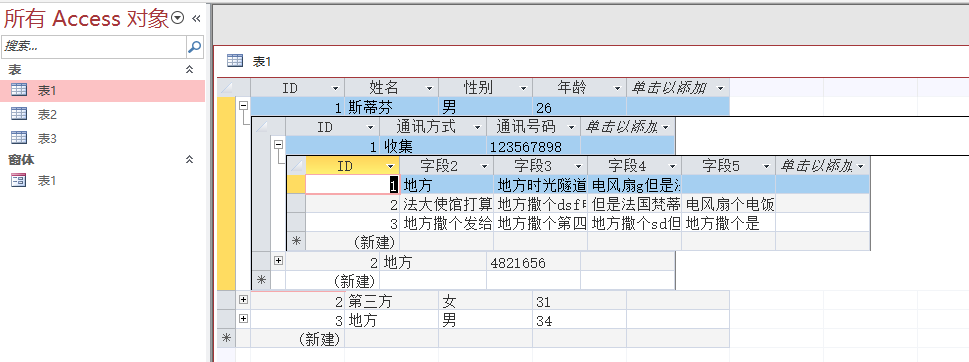Screen dimensions: 969x362
Task: Select the row selector for innermost row 2
Action: [297, 204]
